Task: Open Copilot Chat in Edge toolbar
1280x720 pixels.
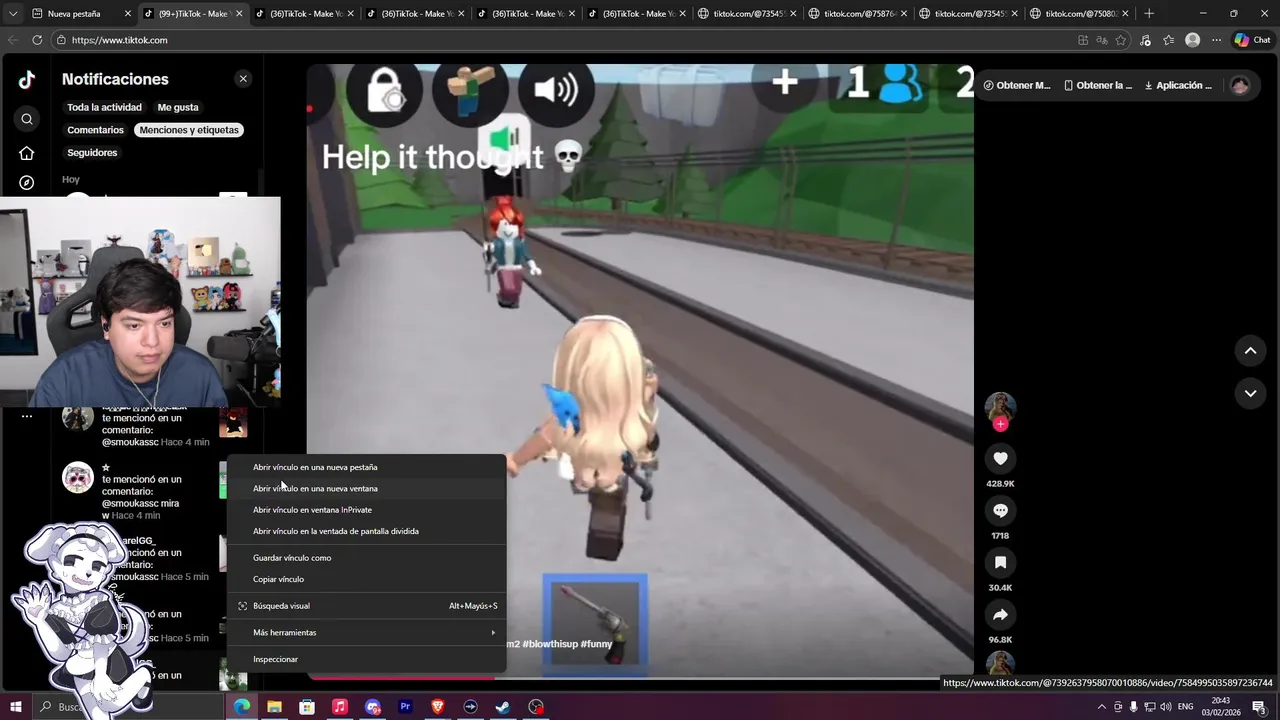Action: coord(1252,40)
